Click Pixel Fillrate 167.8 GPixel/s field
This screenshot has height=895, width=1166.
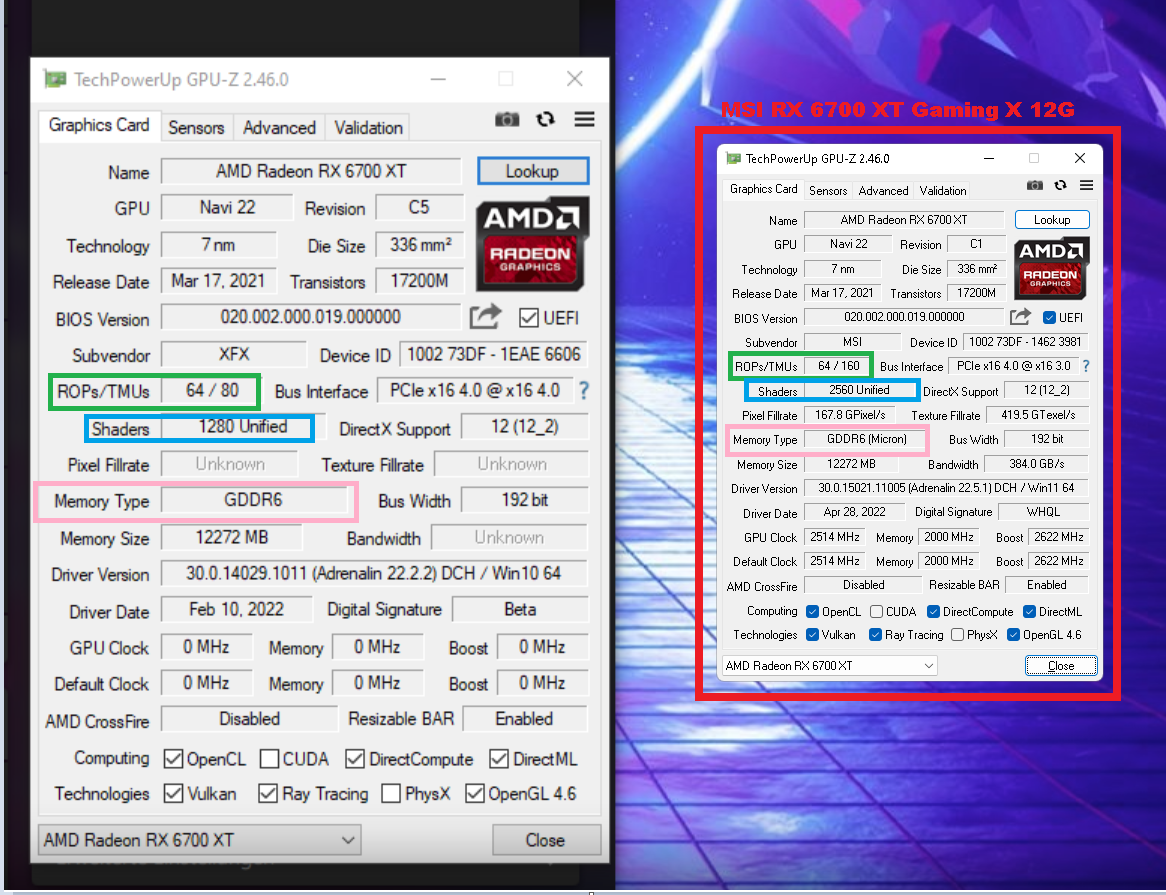click(850, 414)
